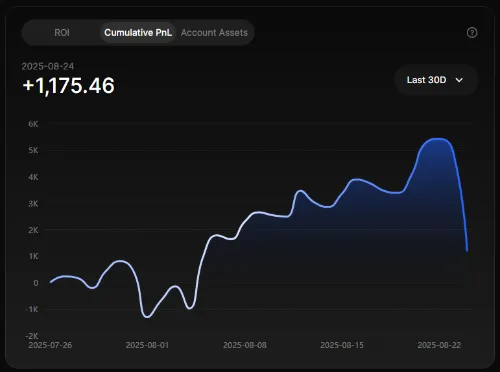Click the help question mark icon
Image resolution: width=500 pixels, height=372 pixels.
[x=472, y=33]
